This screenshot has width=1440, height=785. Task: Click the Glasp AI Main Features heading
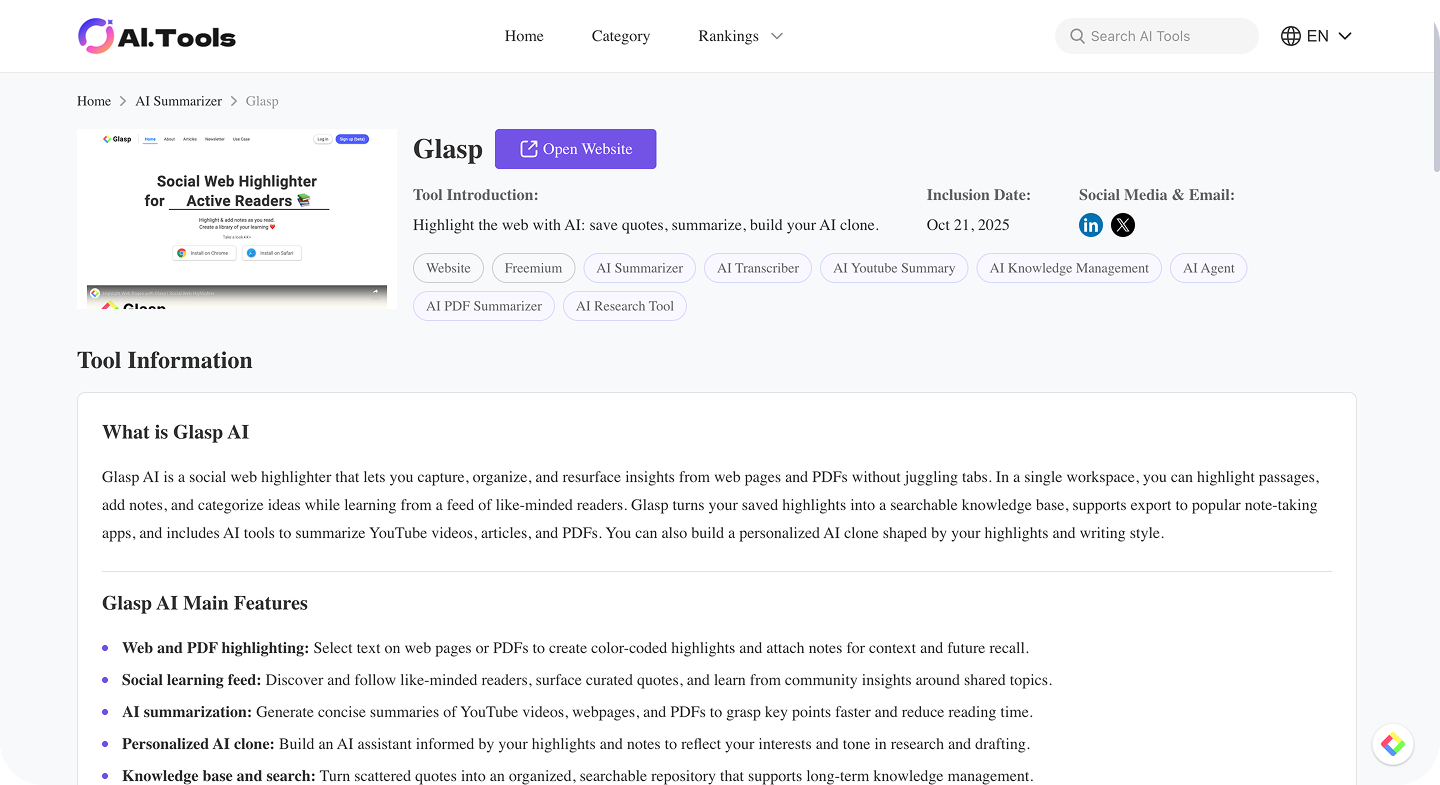[x=205, y=603]
